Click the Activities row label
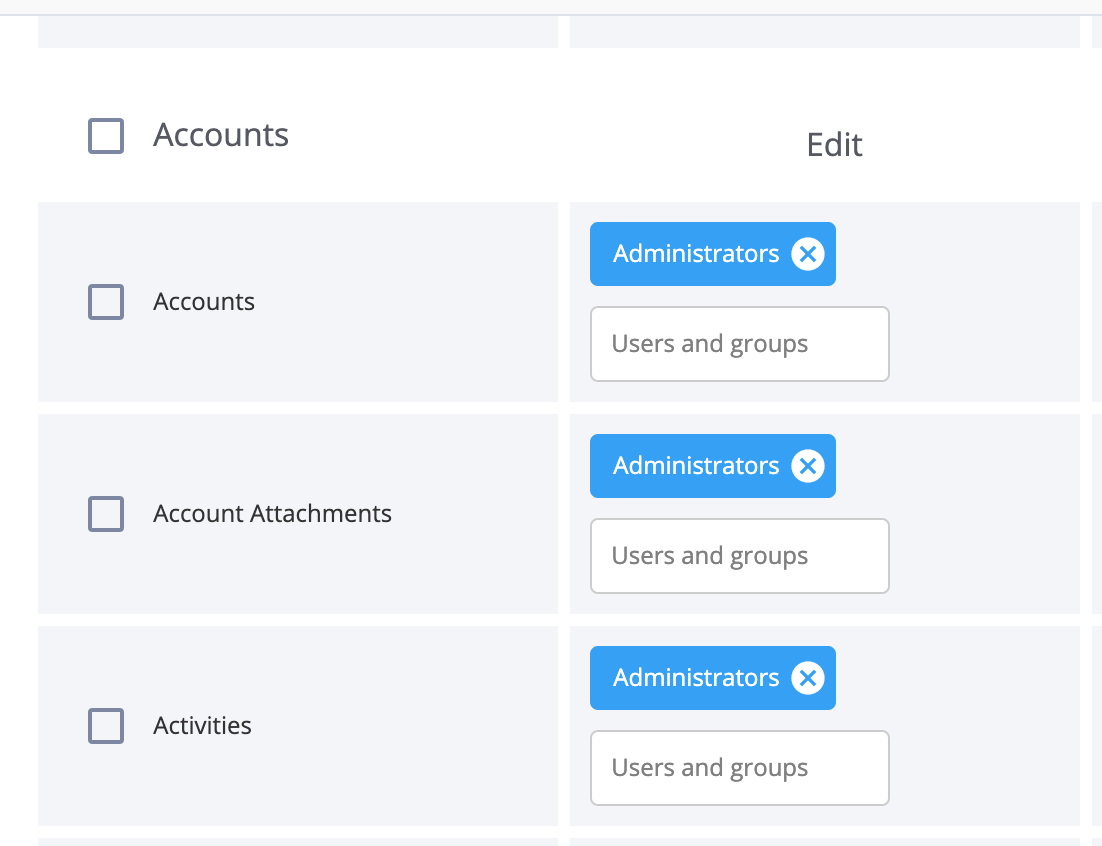1102x846 pixels. coord(202,726)
